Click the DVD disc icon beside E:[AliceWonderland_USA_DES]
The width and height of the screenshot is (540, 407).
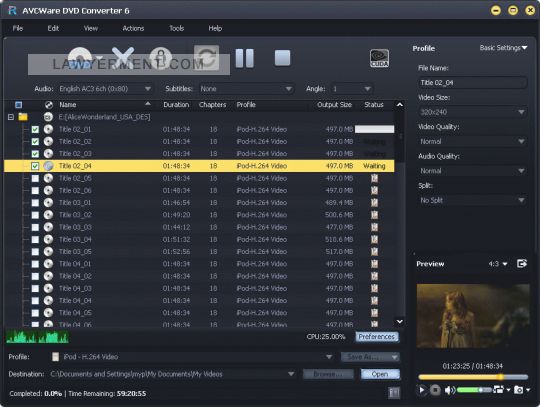click(48, 117)
